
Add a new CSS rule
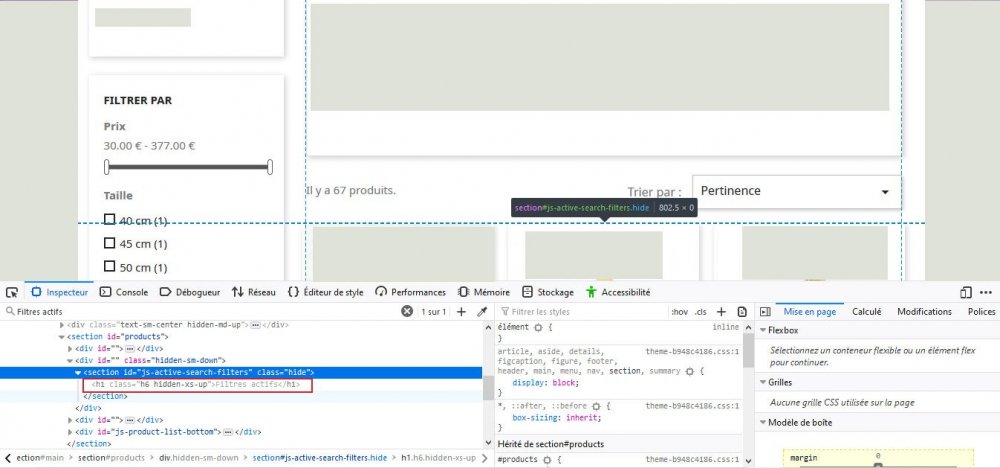point(721,312)
